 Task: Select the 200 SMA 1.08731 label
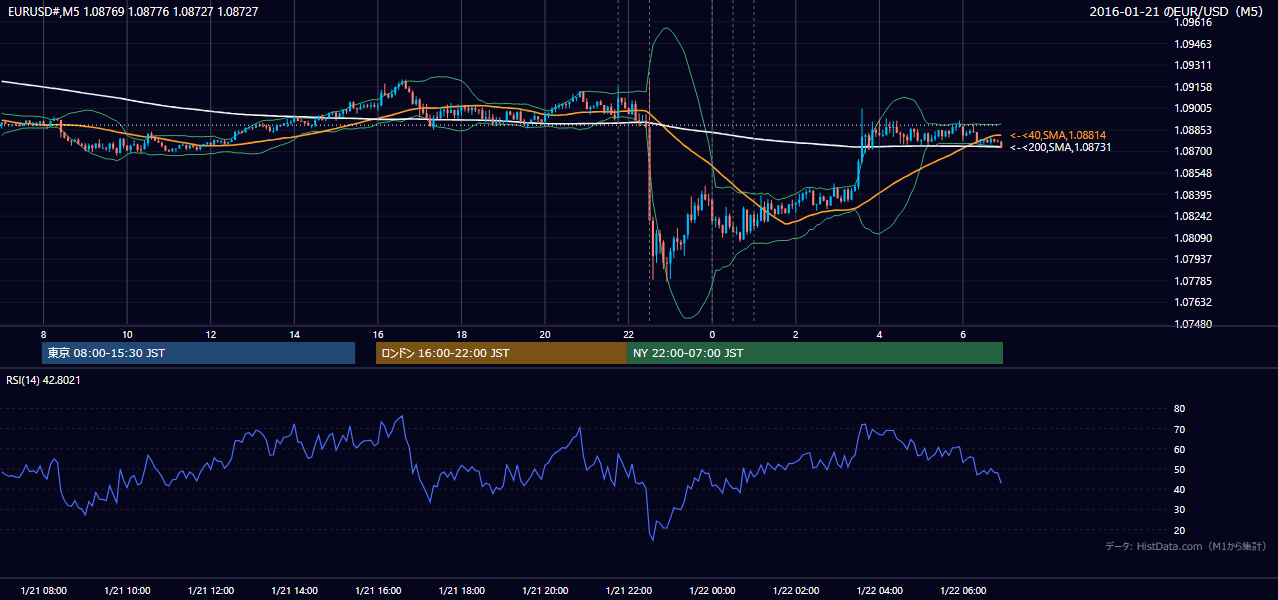click(1060, 147)
